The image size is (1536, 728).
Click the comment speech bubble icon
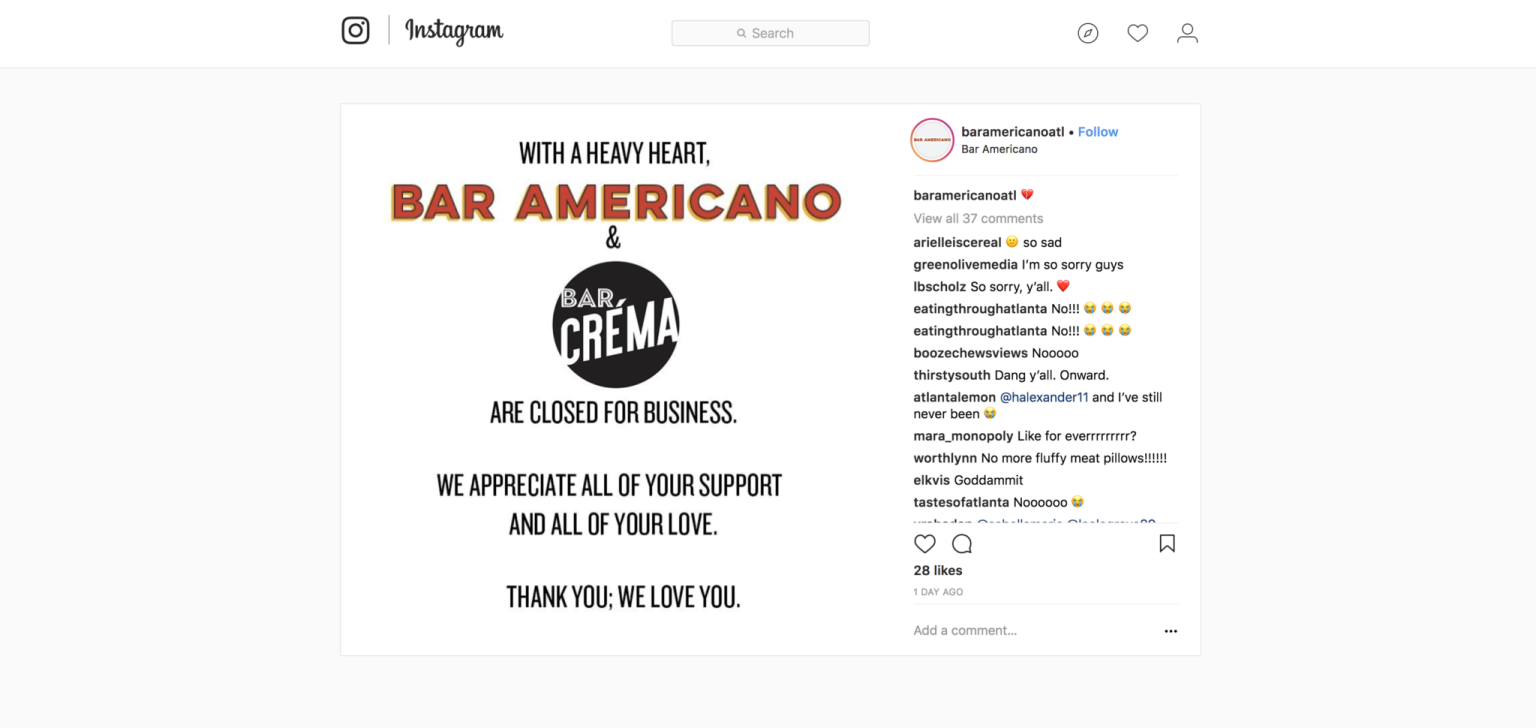(962, 544)
